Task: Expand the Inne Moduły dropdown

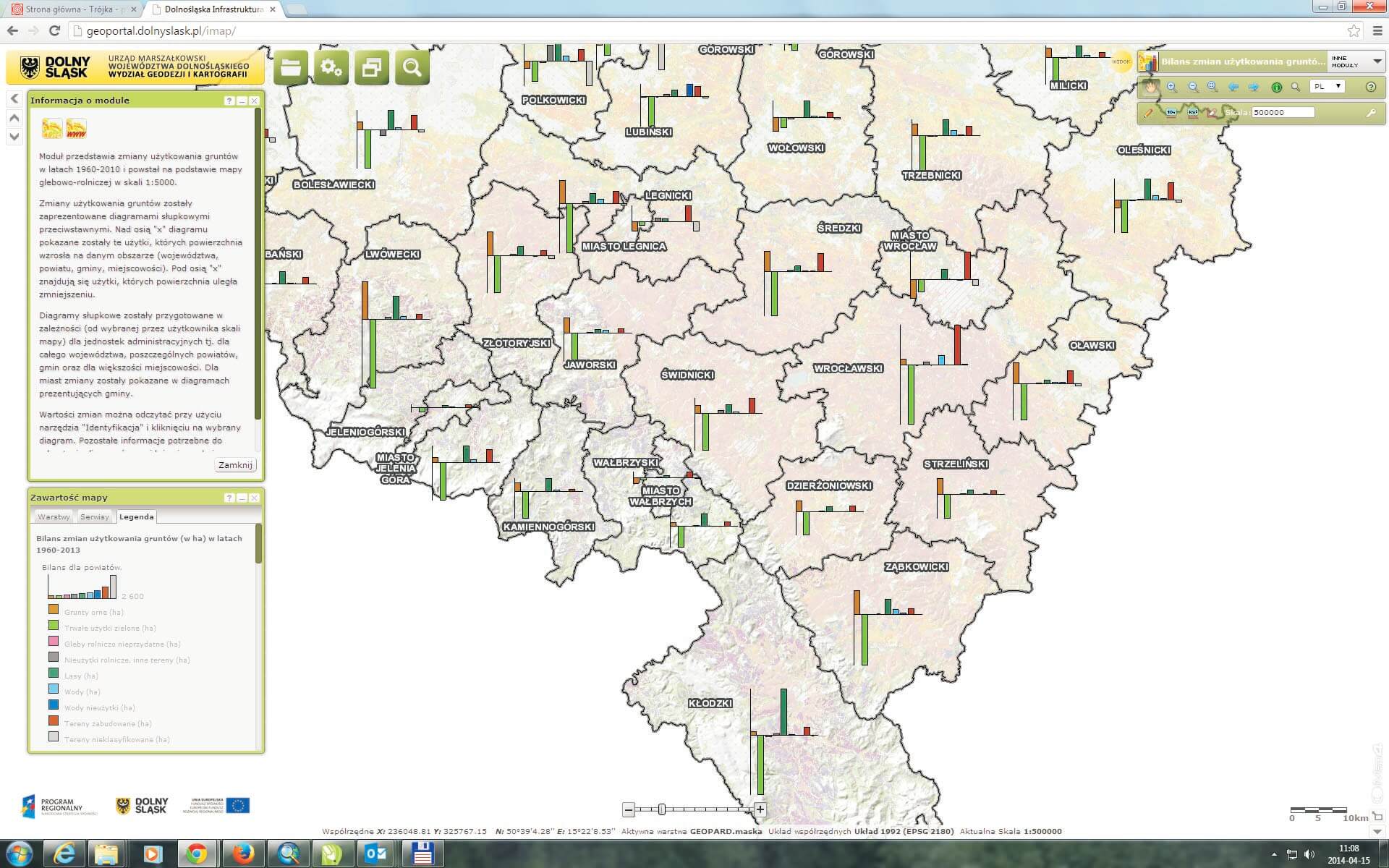Action: (x=1377, y=61)
